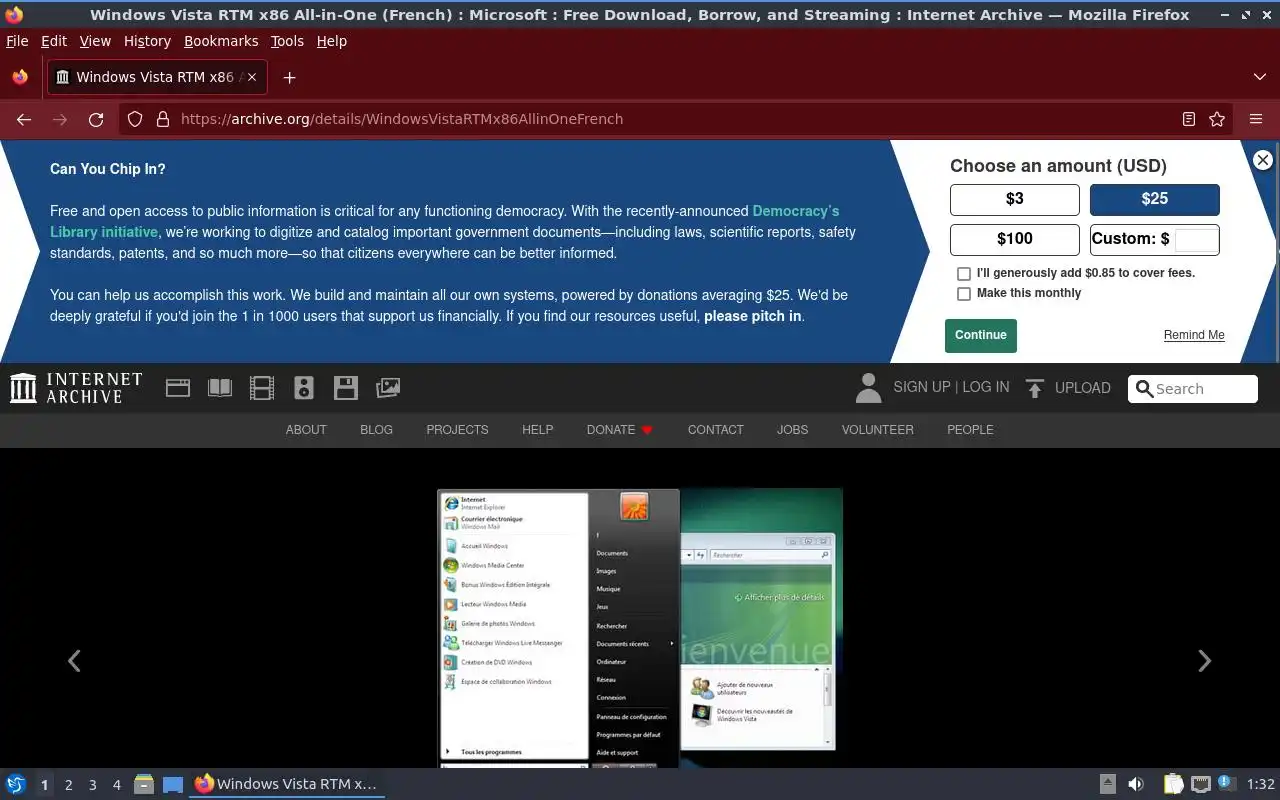Select the $25 donation amount

1154,199
